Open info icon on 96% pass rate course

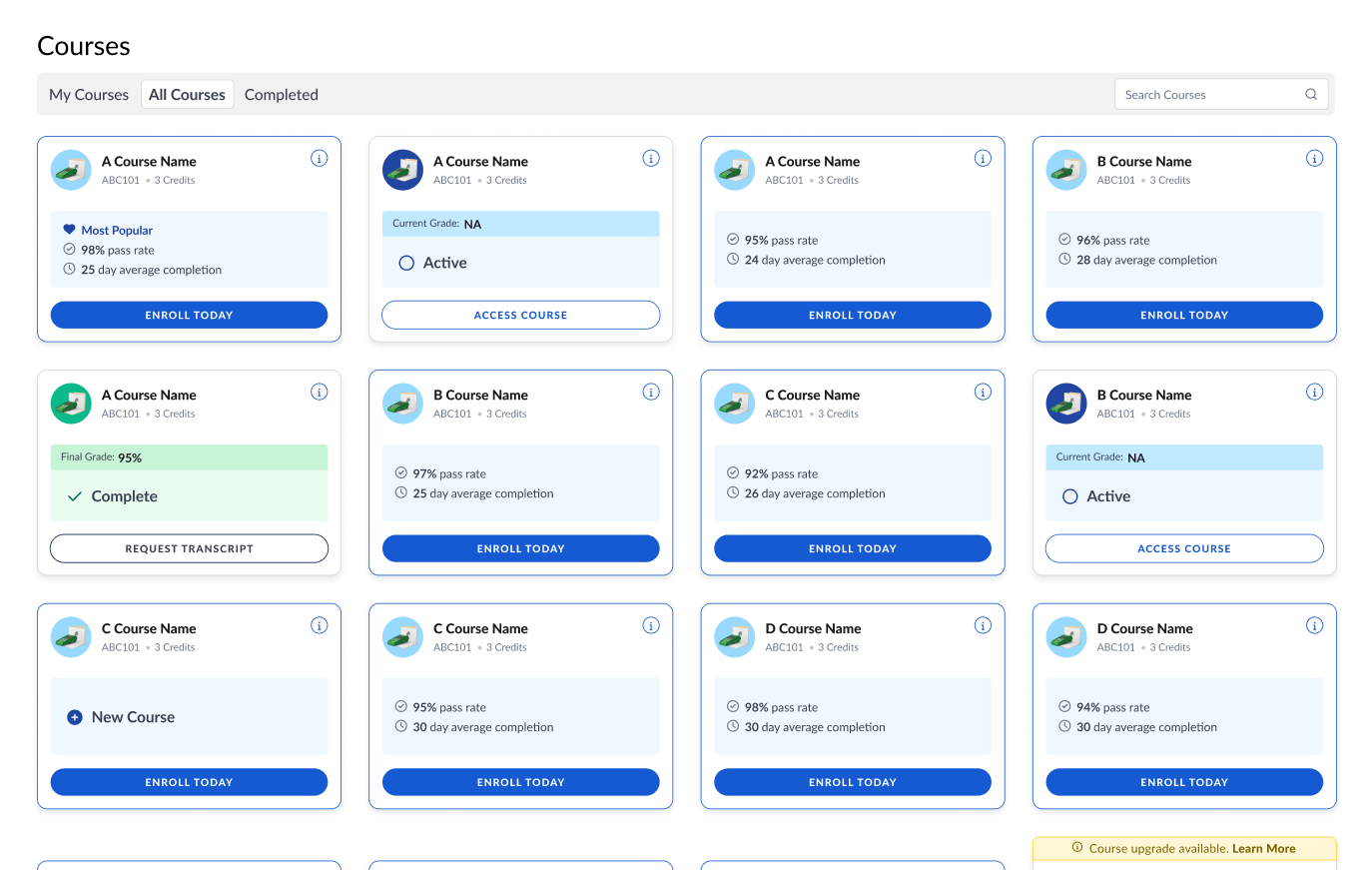tap(1314, 158)
